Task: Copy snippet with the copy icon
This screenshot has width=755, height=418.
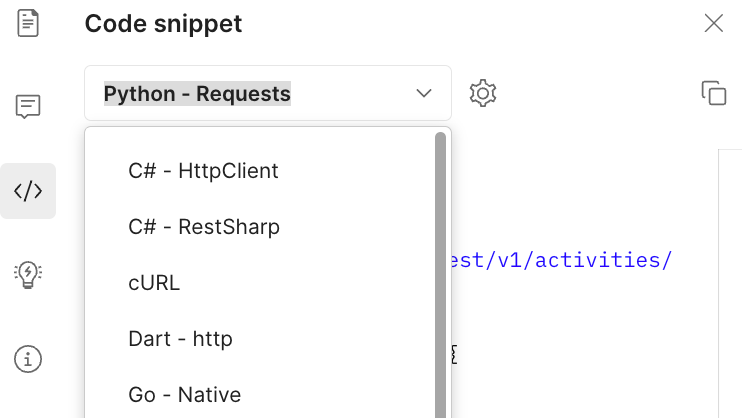Action: pyautogui.click(x=714, y=93)
